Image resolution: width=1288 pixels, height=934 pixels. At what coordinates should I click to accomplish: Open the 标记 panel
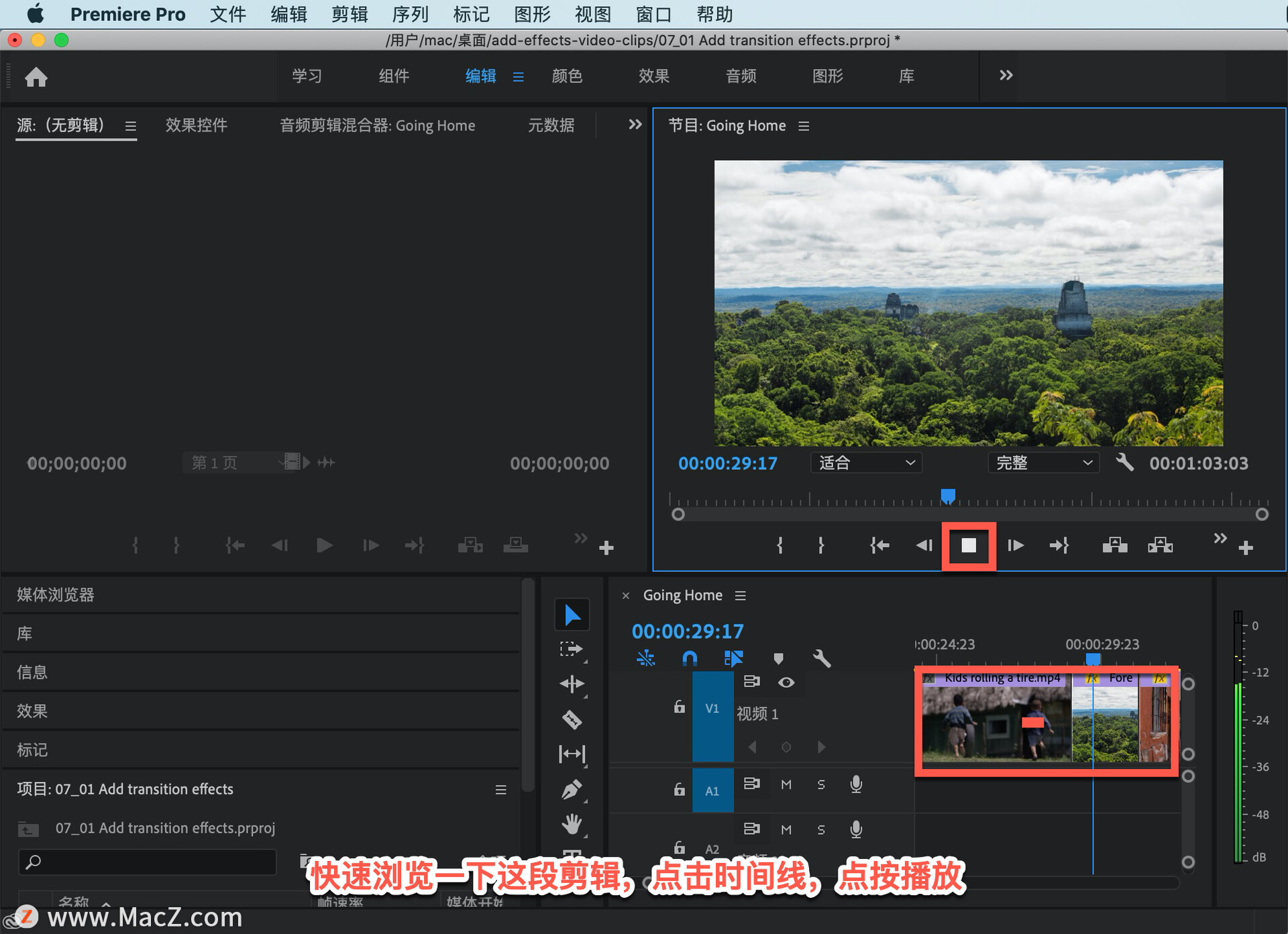(x=32, y=750)
